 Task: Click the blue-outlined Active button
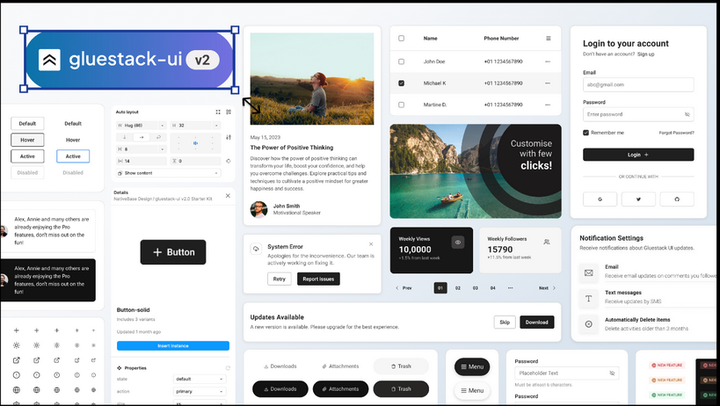(73, 157)
